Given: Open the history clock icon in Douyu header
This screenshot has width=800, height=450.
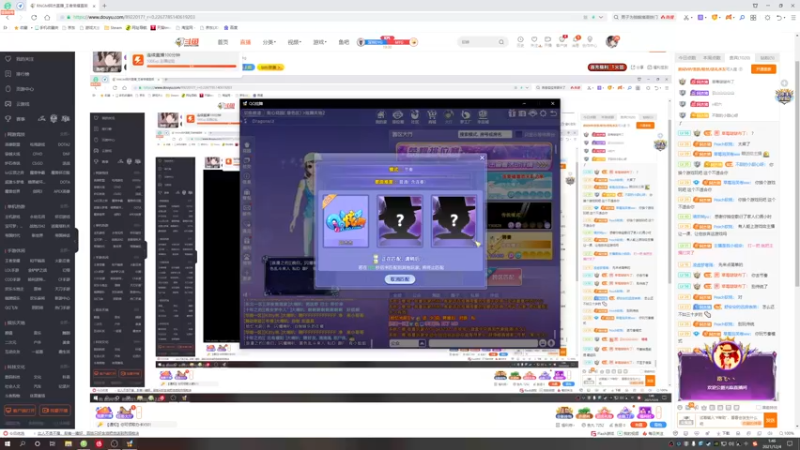Looking at the screenshot, I should click(x=520, y=40).
